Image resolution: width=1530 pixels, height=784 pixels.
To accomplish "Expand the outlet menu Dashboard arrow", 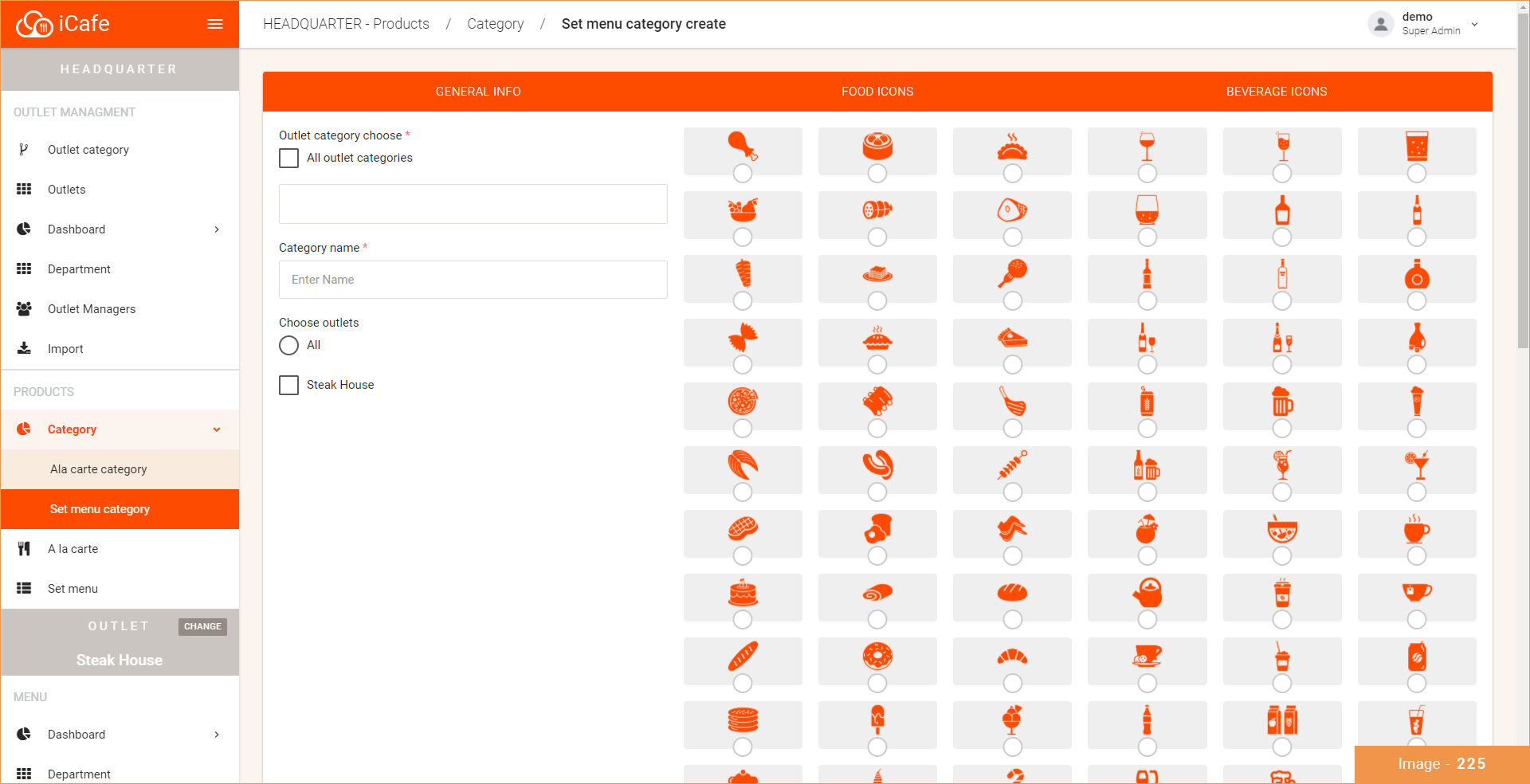I will pyautogui.click(x=217, y=735).
